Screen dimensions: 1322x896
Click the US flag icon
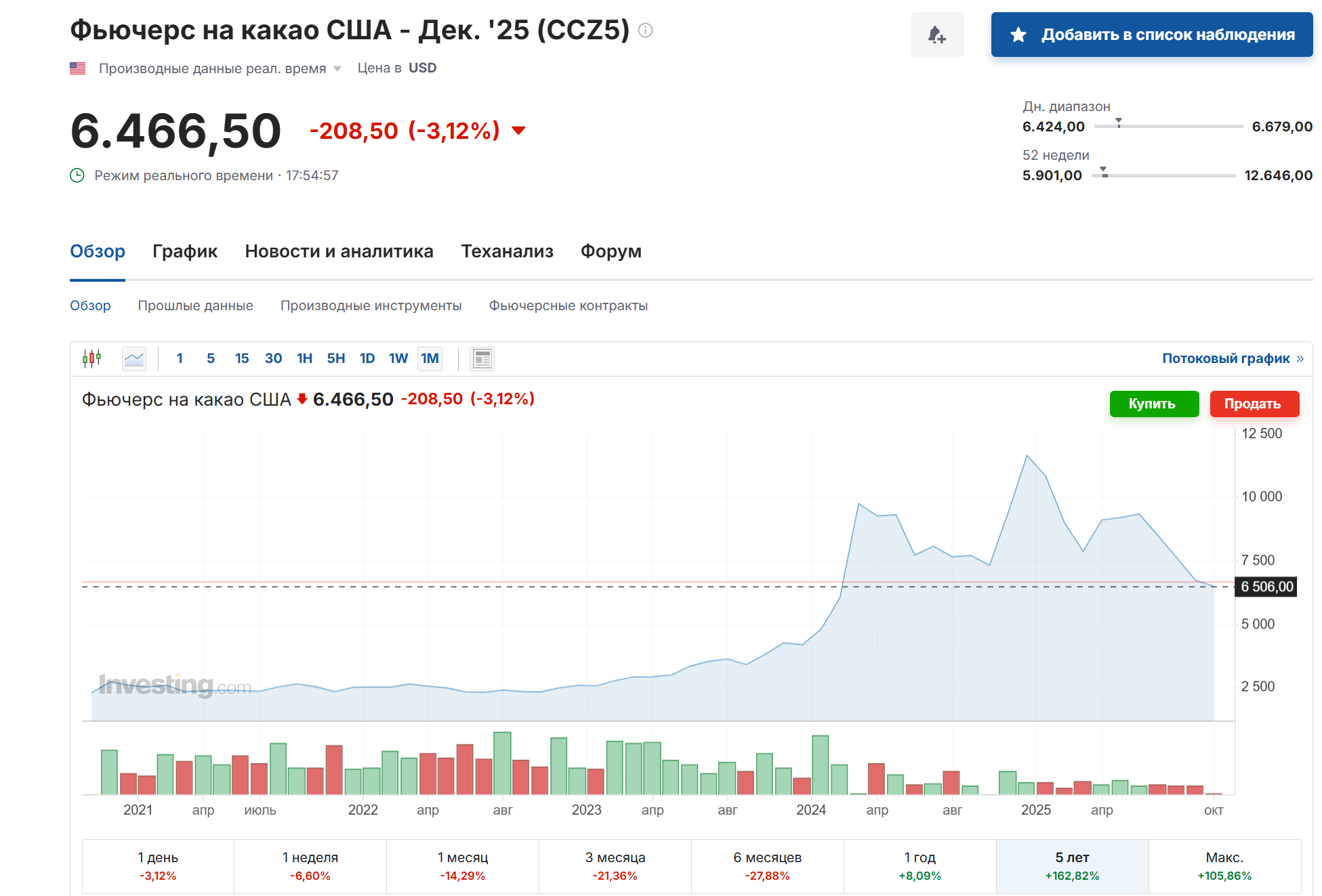[x=78, y=68]
